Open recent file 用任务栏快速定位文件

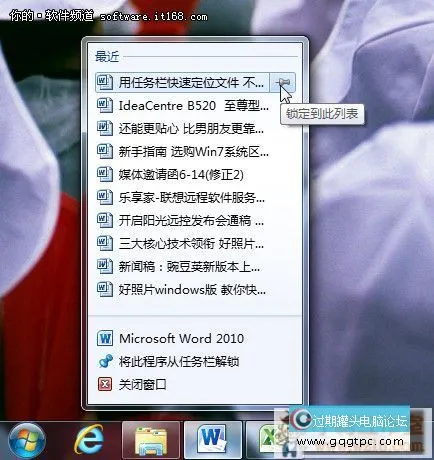coord(182,82)
